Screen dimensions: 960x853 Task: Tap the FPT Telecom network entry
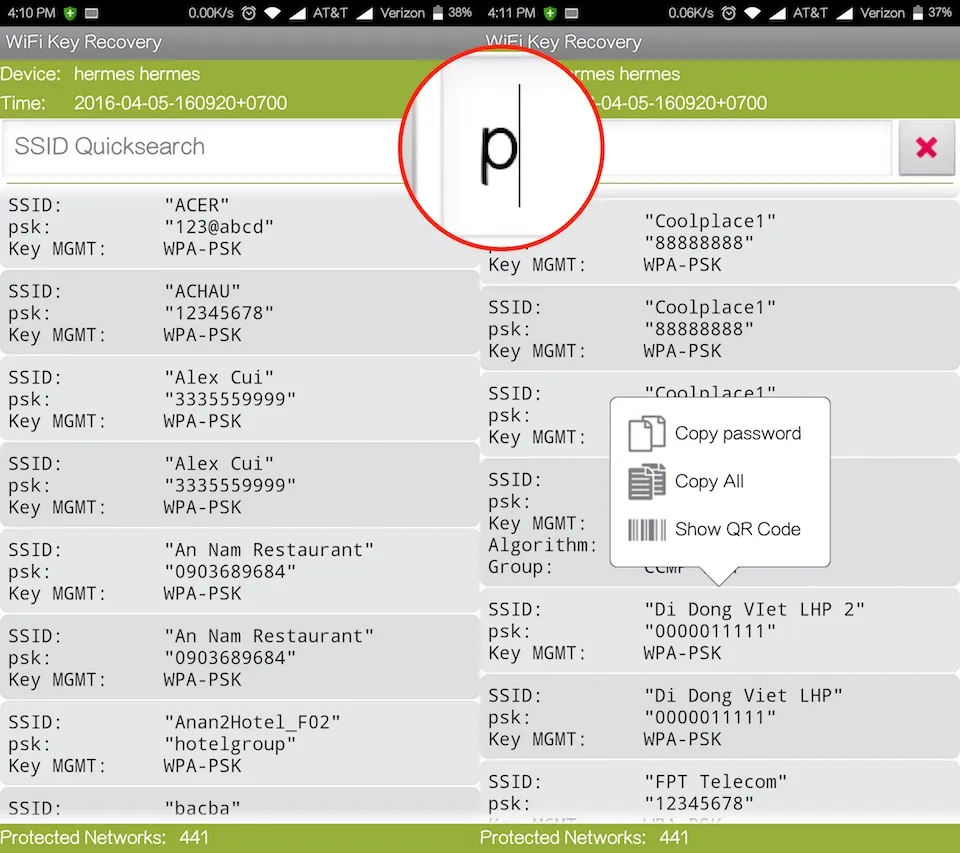(720, 792)
